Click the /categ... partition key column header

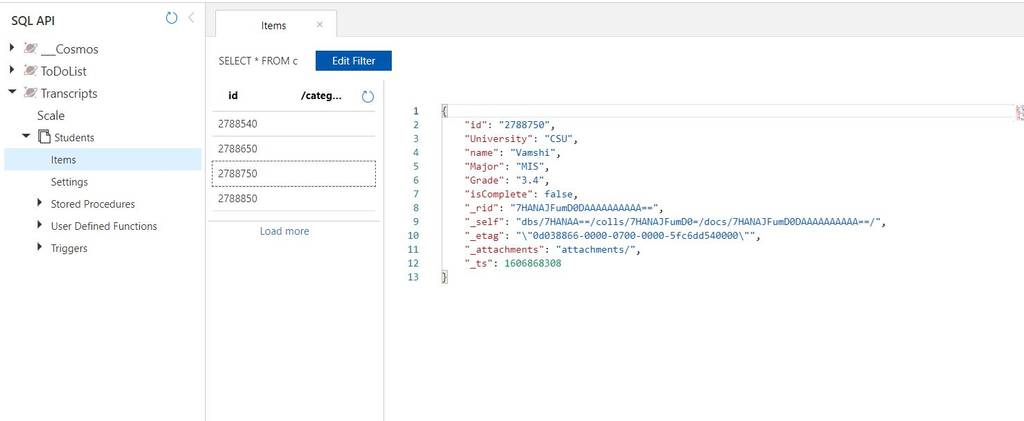pyautogui.click(x=321, y=96)
